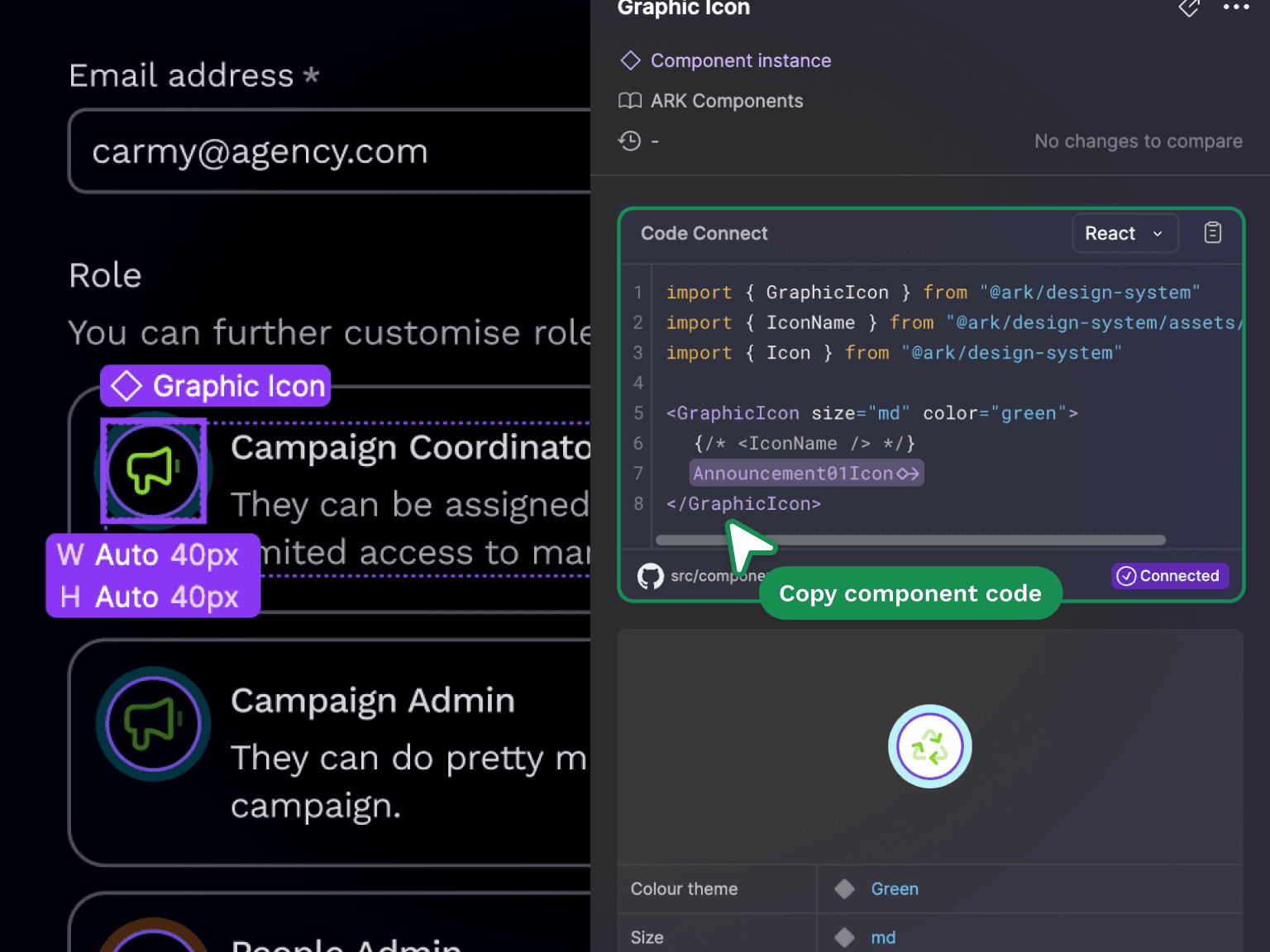Open the src/compone source path link
This screenshot has height=952, width=1270.
click(x=719, y=576)
